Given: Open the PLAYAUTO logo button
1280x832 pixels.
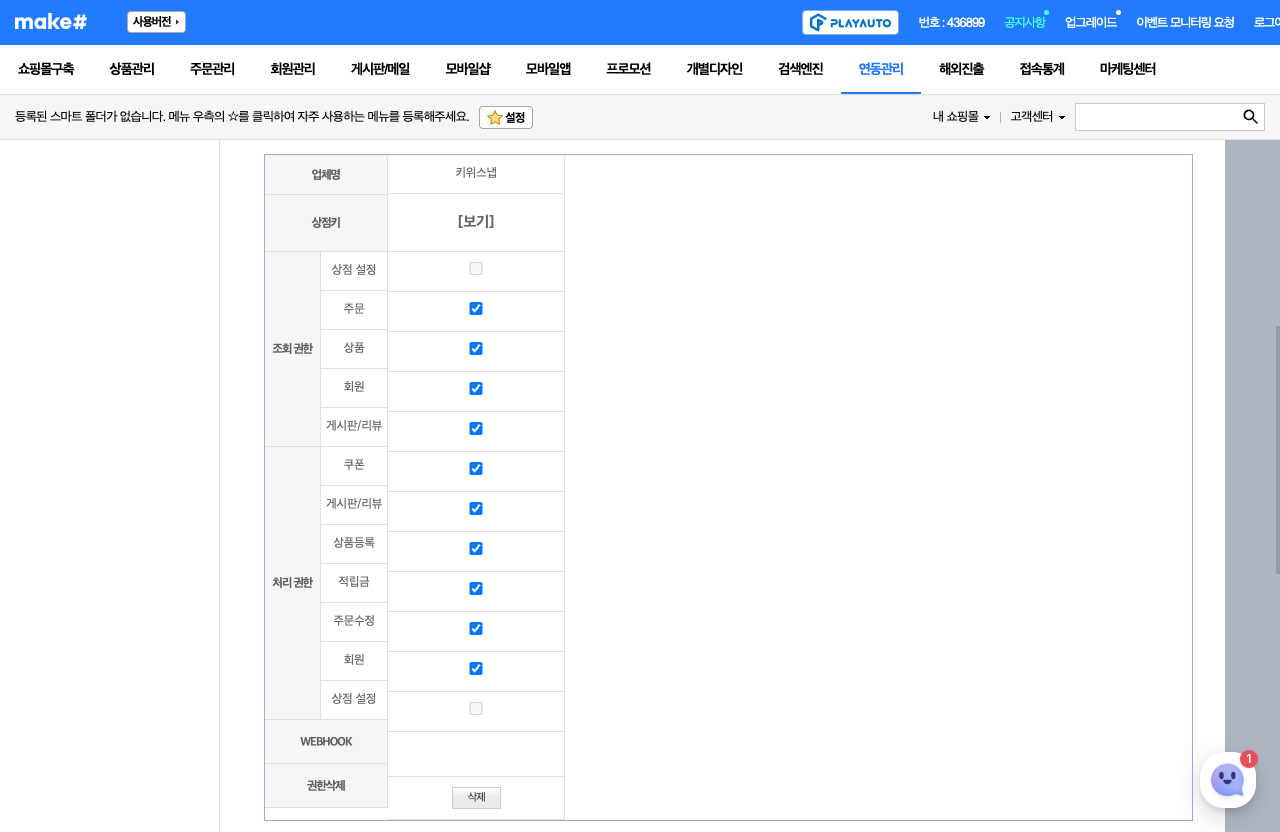Looking at the screenshot, I should 850,22.
